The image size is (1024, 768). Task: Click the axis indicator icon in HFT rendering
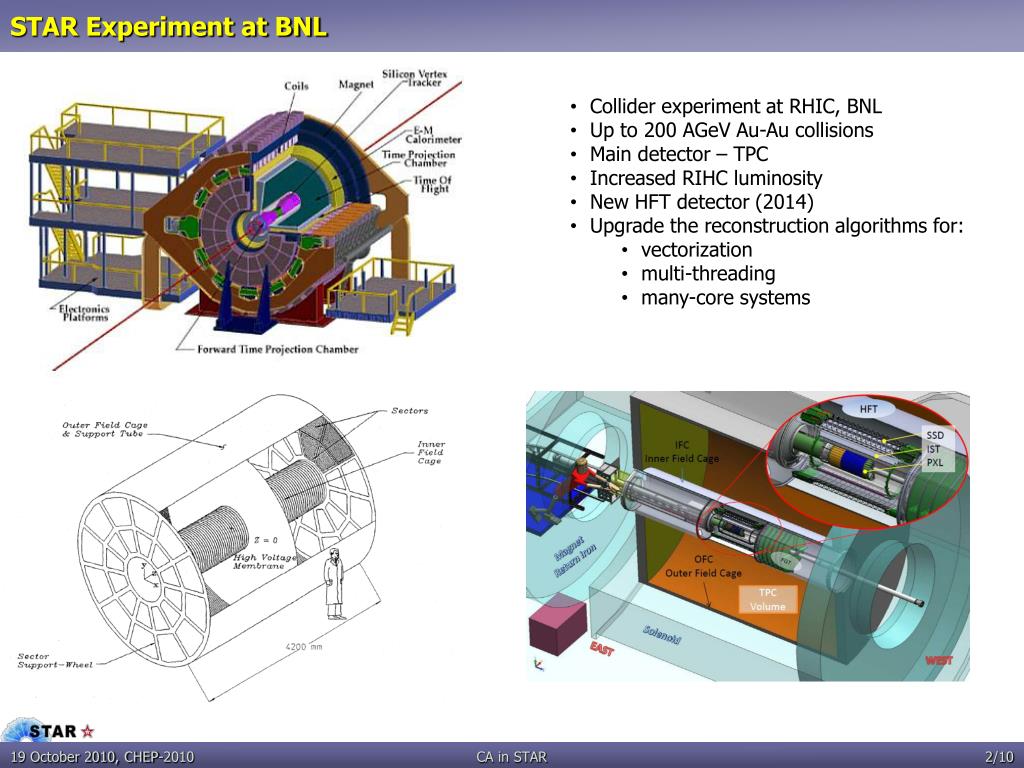[538, 665]
